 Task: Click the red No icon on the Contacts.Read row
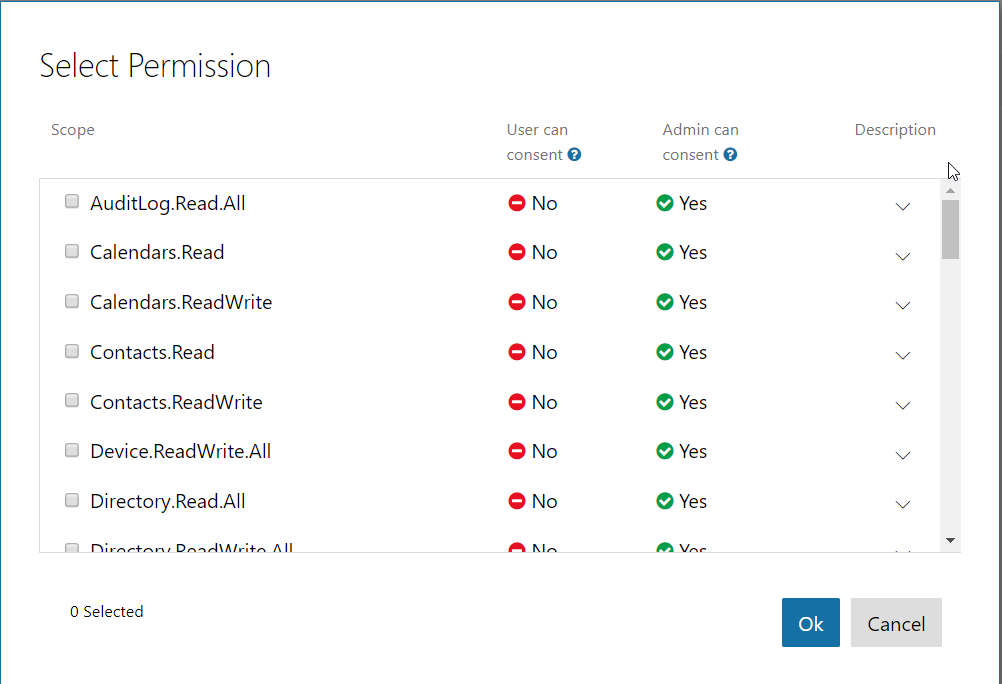click(x=517, y=352)
